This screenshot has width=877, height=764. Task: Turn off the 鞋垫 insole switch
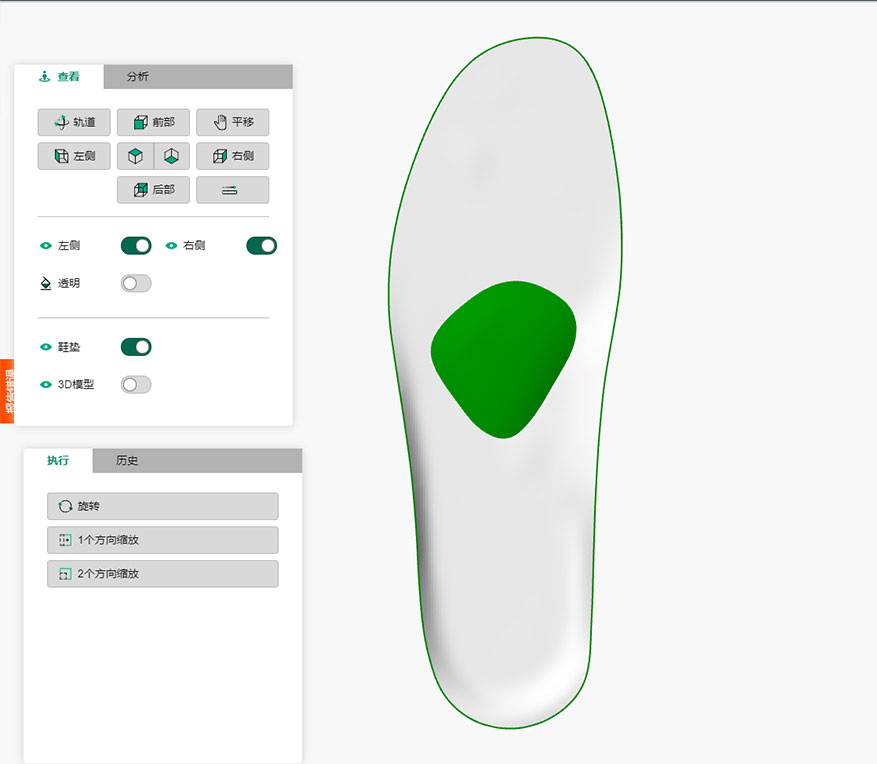pos(136,347)
